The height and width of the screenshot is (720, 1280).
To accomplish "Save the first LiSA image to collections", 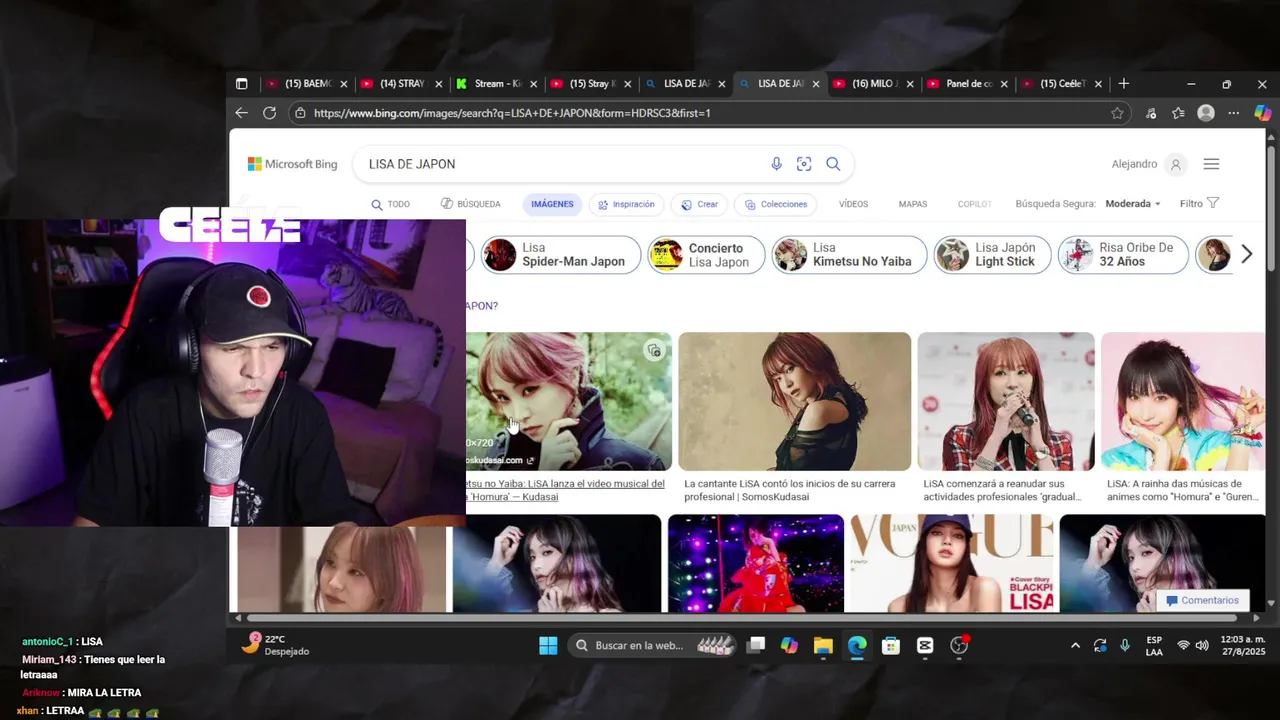I will pyautogui.click(x=654, y=351).
